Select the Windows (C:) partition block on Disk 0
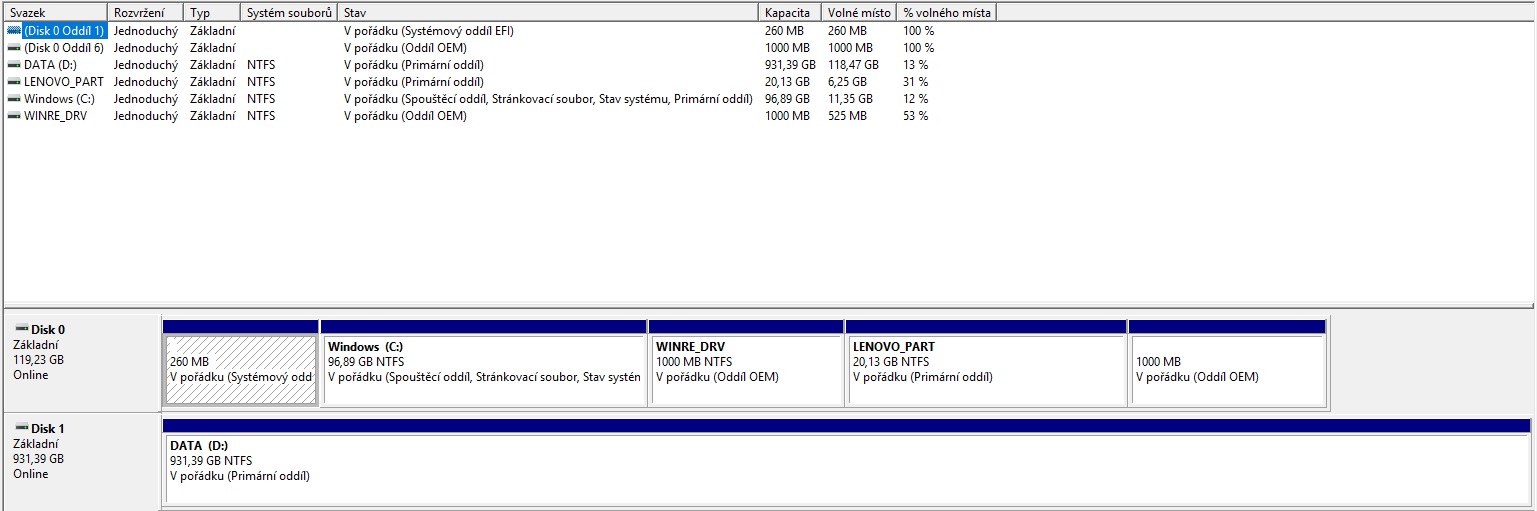Viewport: 1537px width, 511px height. [483, 369]
